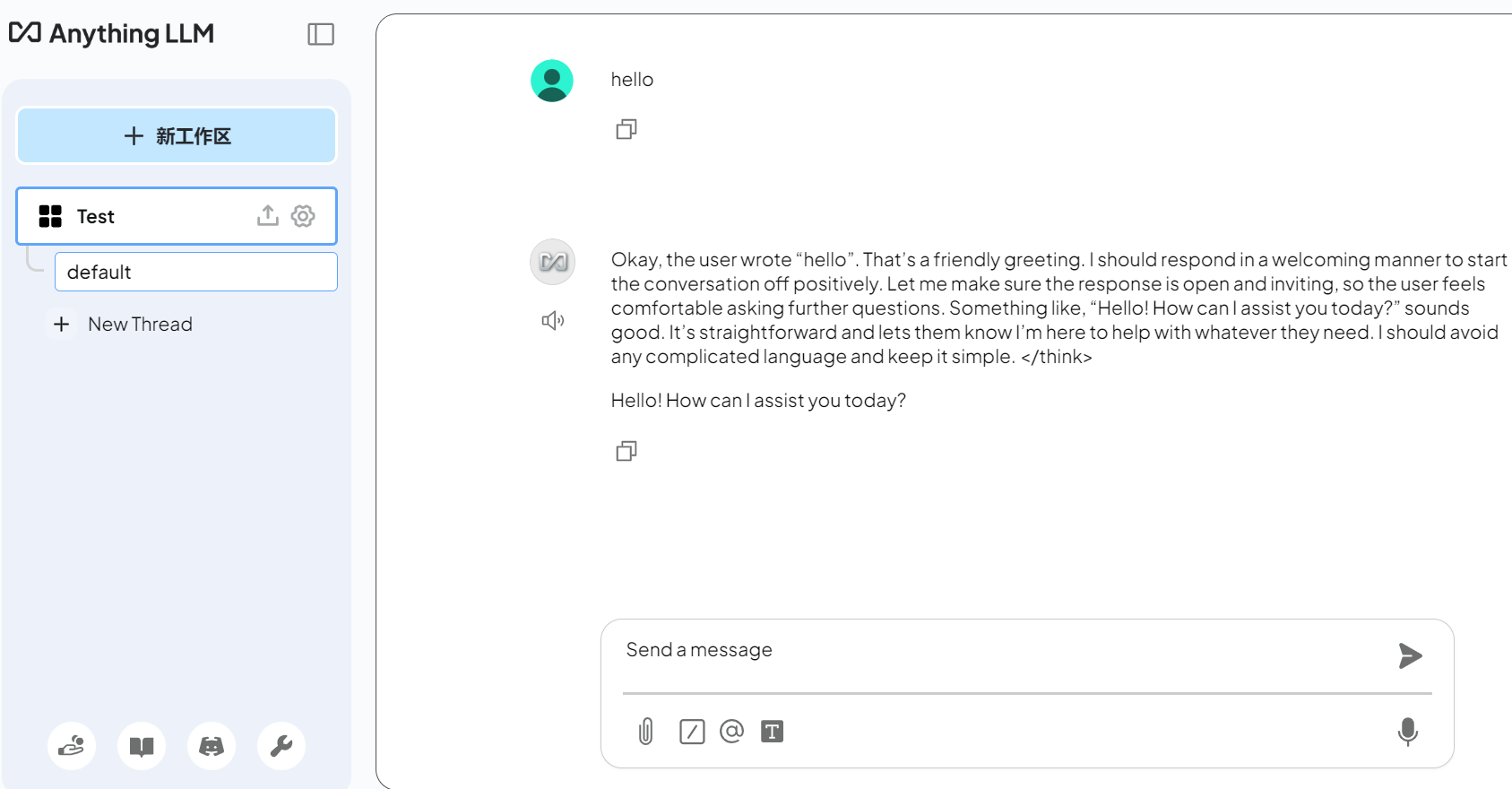
Task: Play assistant response with speaker icon
Action: (552, 321)
